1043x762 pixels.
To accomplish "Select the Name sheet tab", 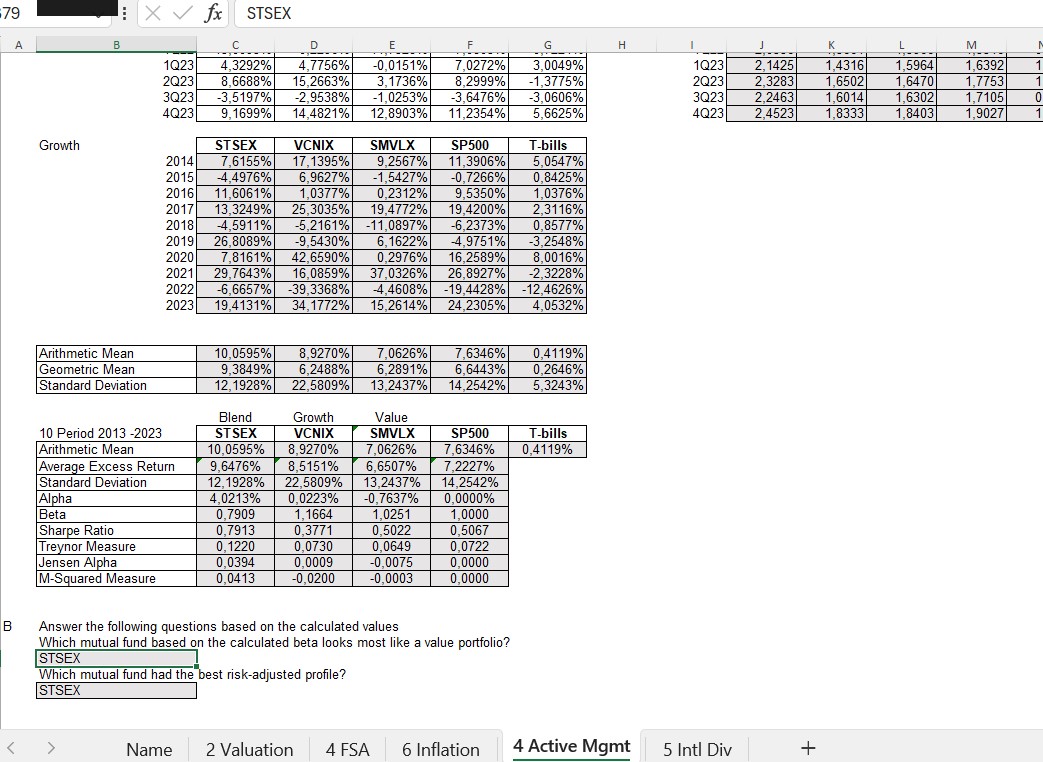I will pyautogui.click(x=149, y=749).
